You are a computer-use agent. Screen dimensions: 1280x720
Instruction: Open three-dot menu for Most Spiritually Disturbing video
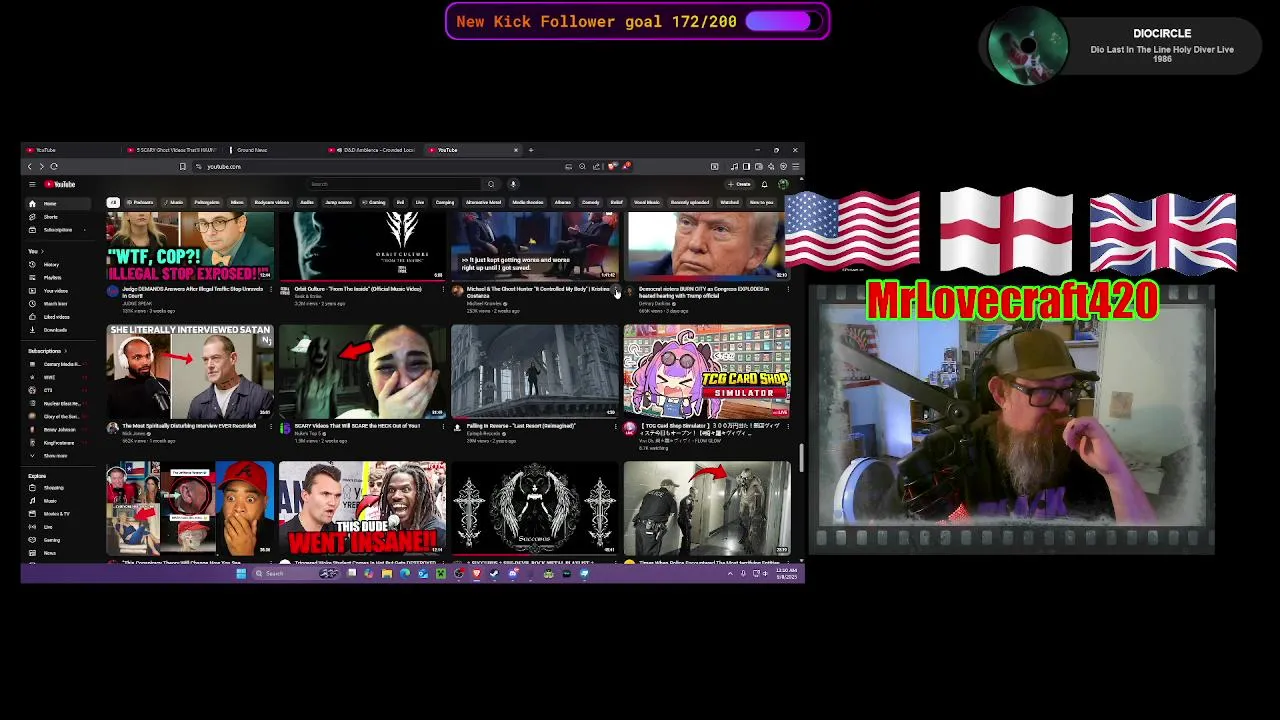271,426
